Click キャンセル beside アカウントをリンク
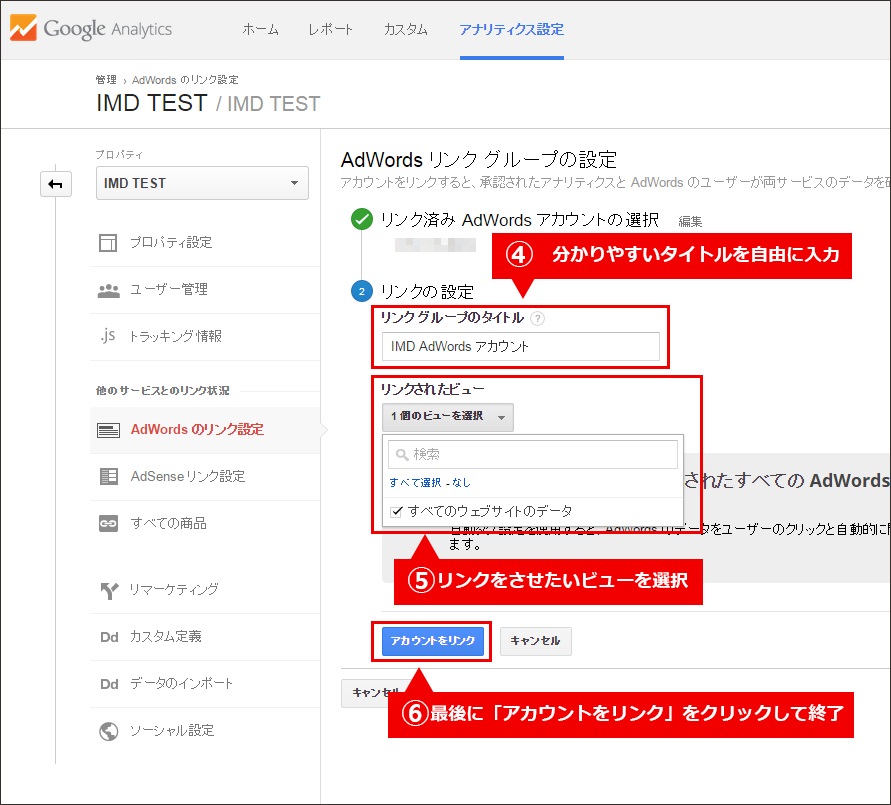Screen dimensions: 891x805 (535, 641)
